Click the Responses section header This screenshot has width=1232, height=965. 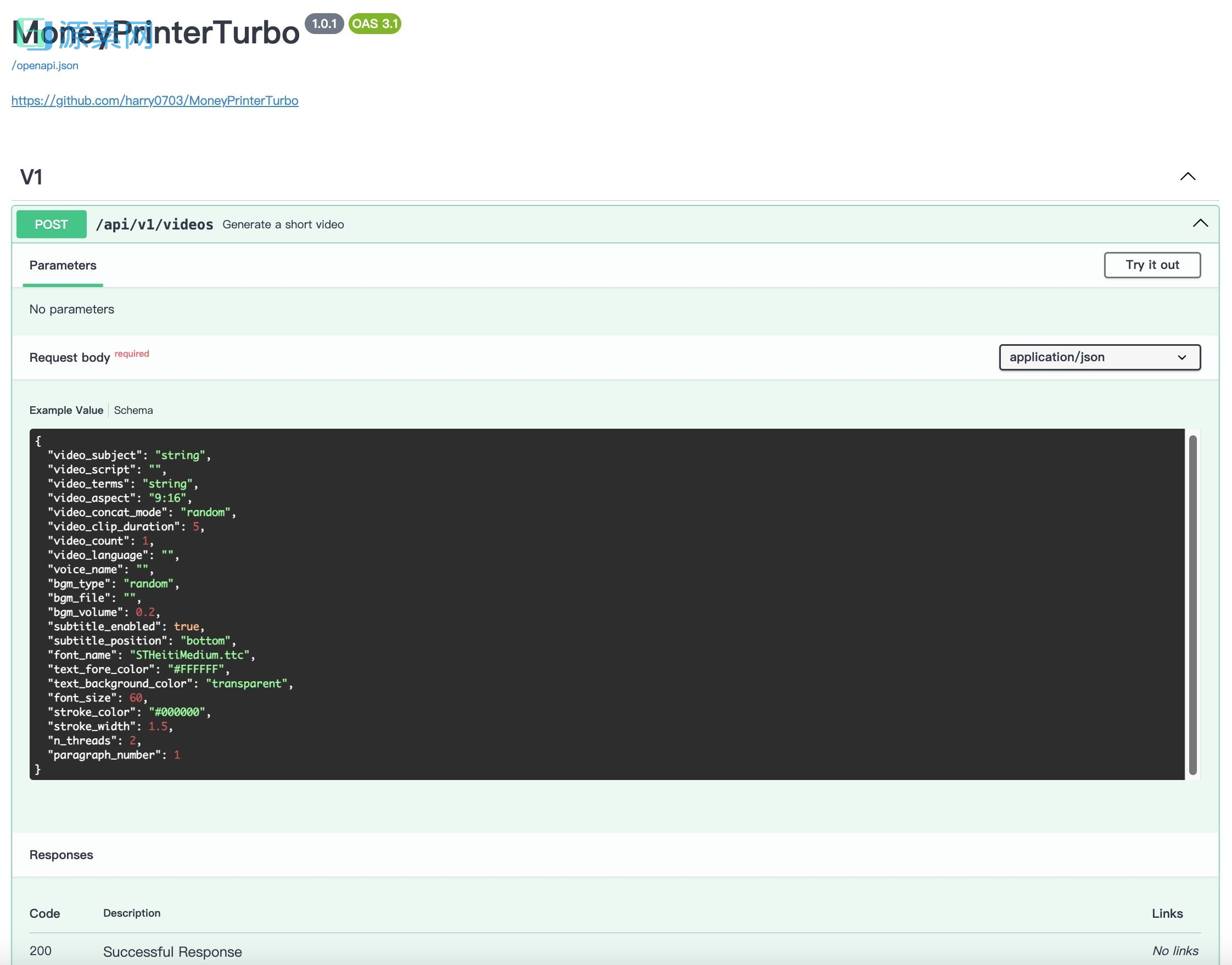61,855
